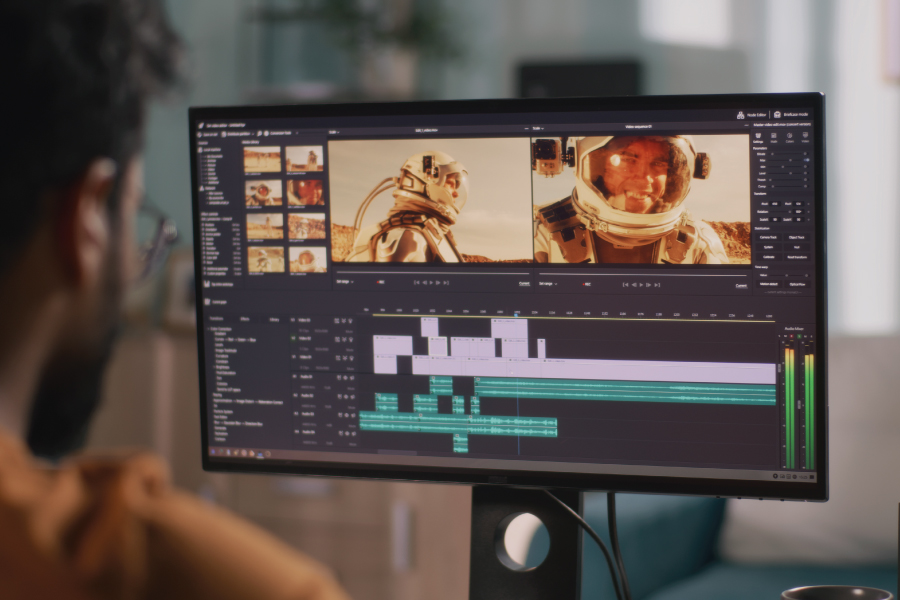Switch to the Effects tab

pos(245,319)
